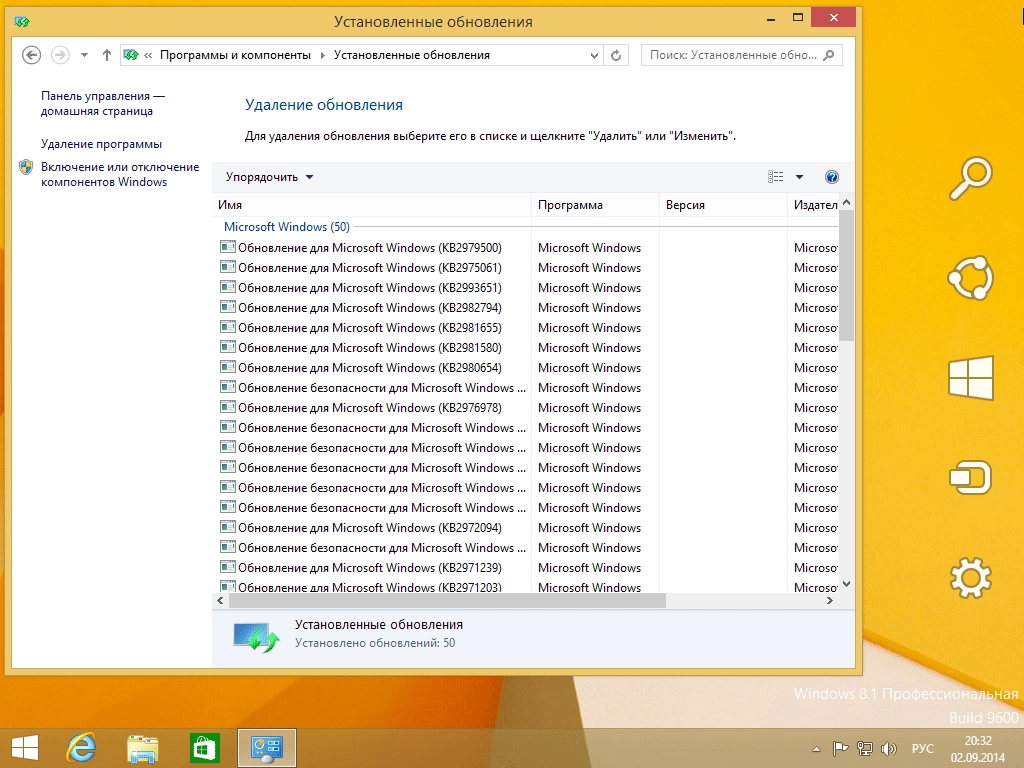Open File Explorer from the taskbar

tap(142, 748)
